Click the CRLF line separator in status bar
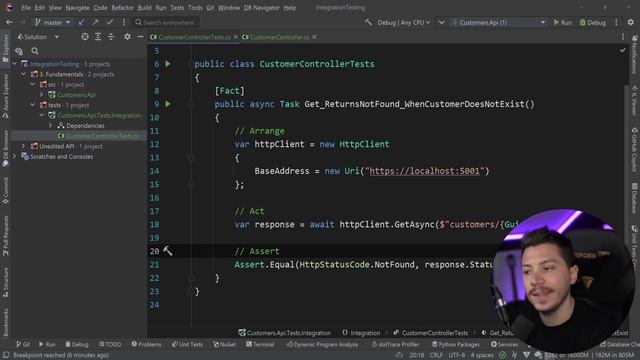Screen dimensions: 640x360 pos(436,356)
